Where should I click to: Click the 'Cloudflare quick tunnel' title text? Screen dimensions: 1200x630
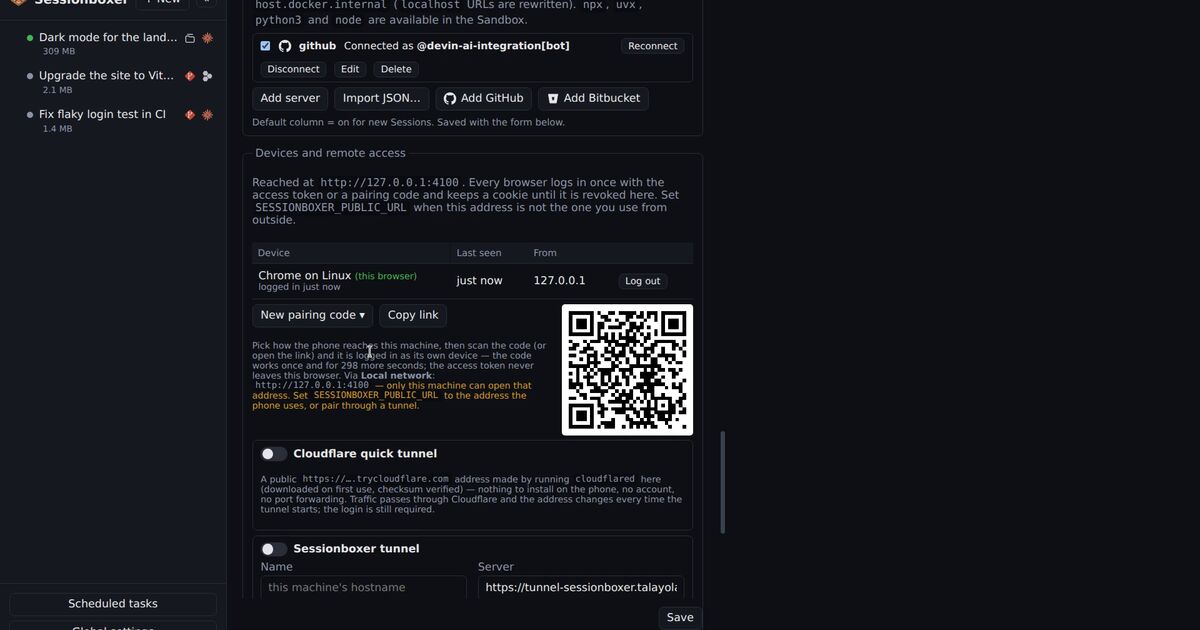tap(365, 454)
